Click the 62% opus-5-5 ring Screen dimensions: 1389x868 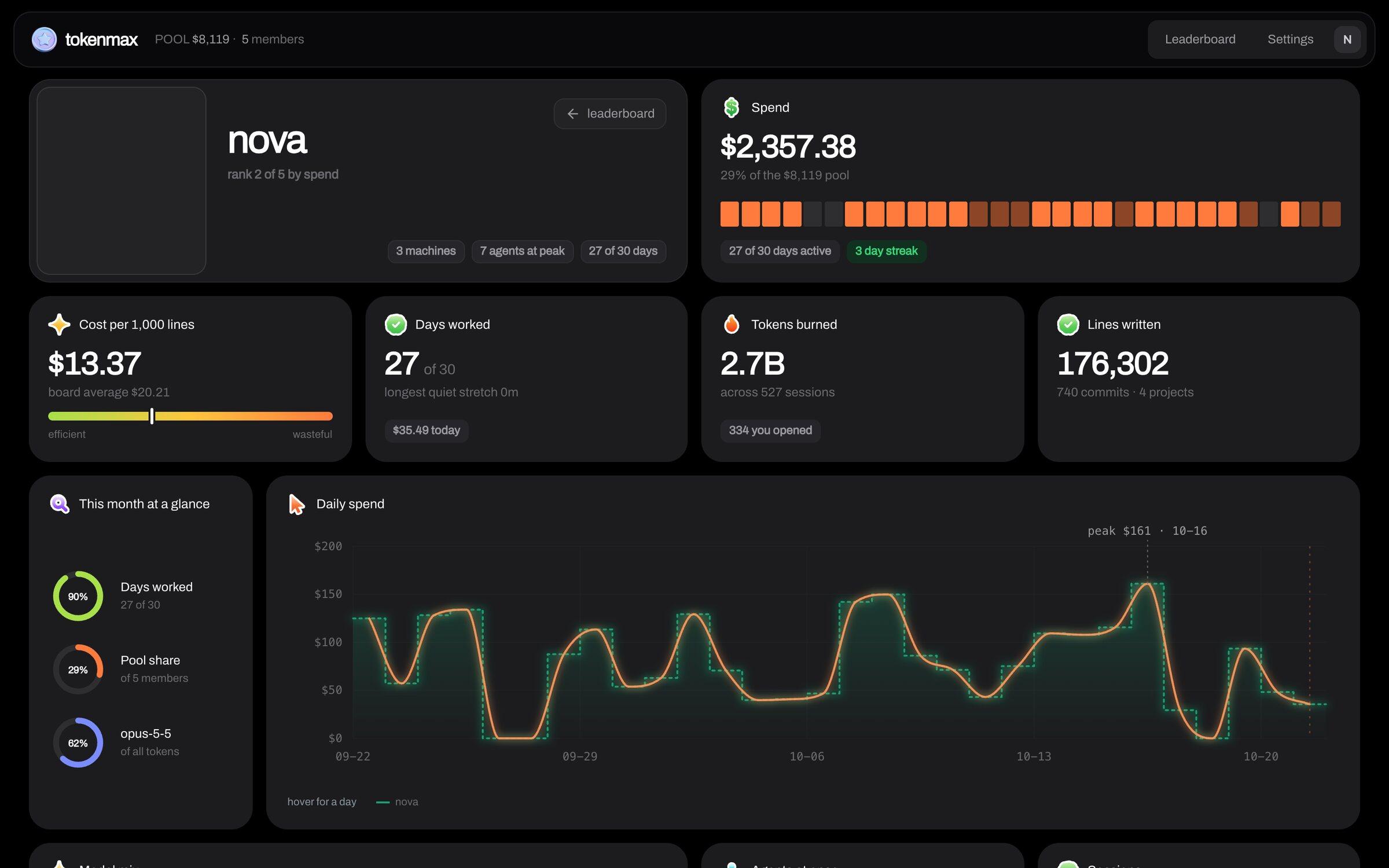click(x=78, y=743)
